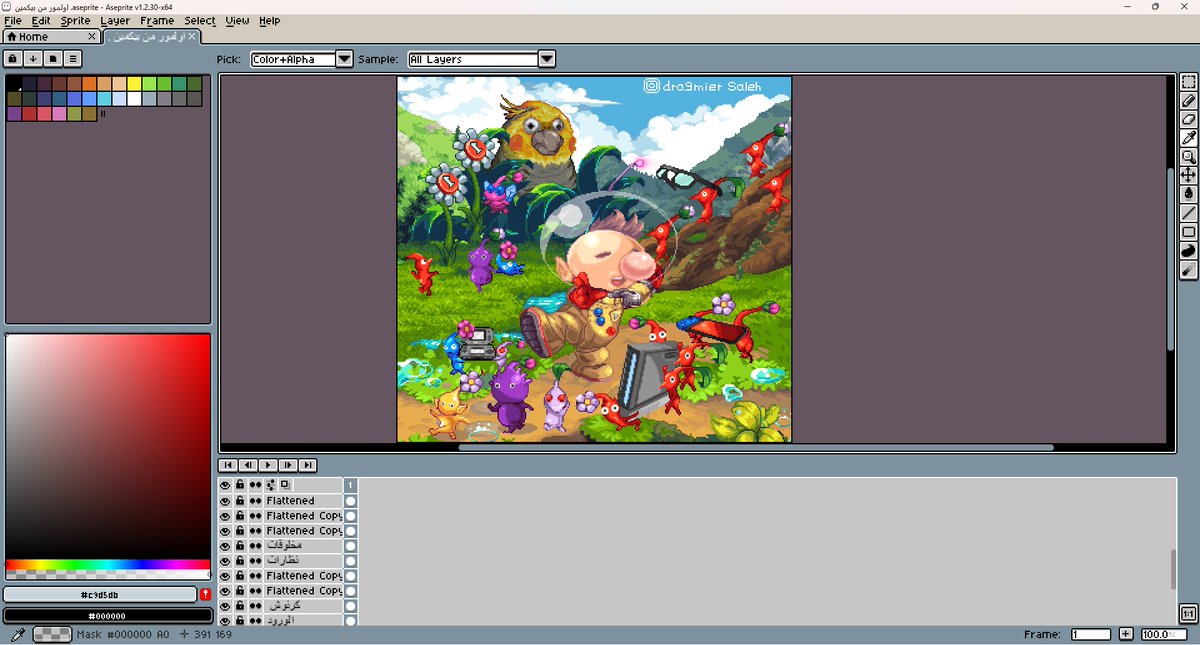1200x645 pixels.
Task: Open the Layer menu
Action: [x=115, y=20]
